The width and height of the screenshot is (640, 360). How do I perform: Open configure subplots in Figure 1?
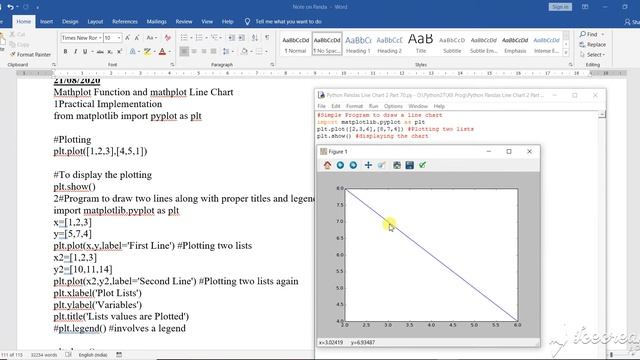(397, 165)
